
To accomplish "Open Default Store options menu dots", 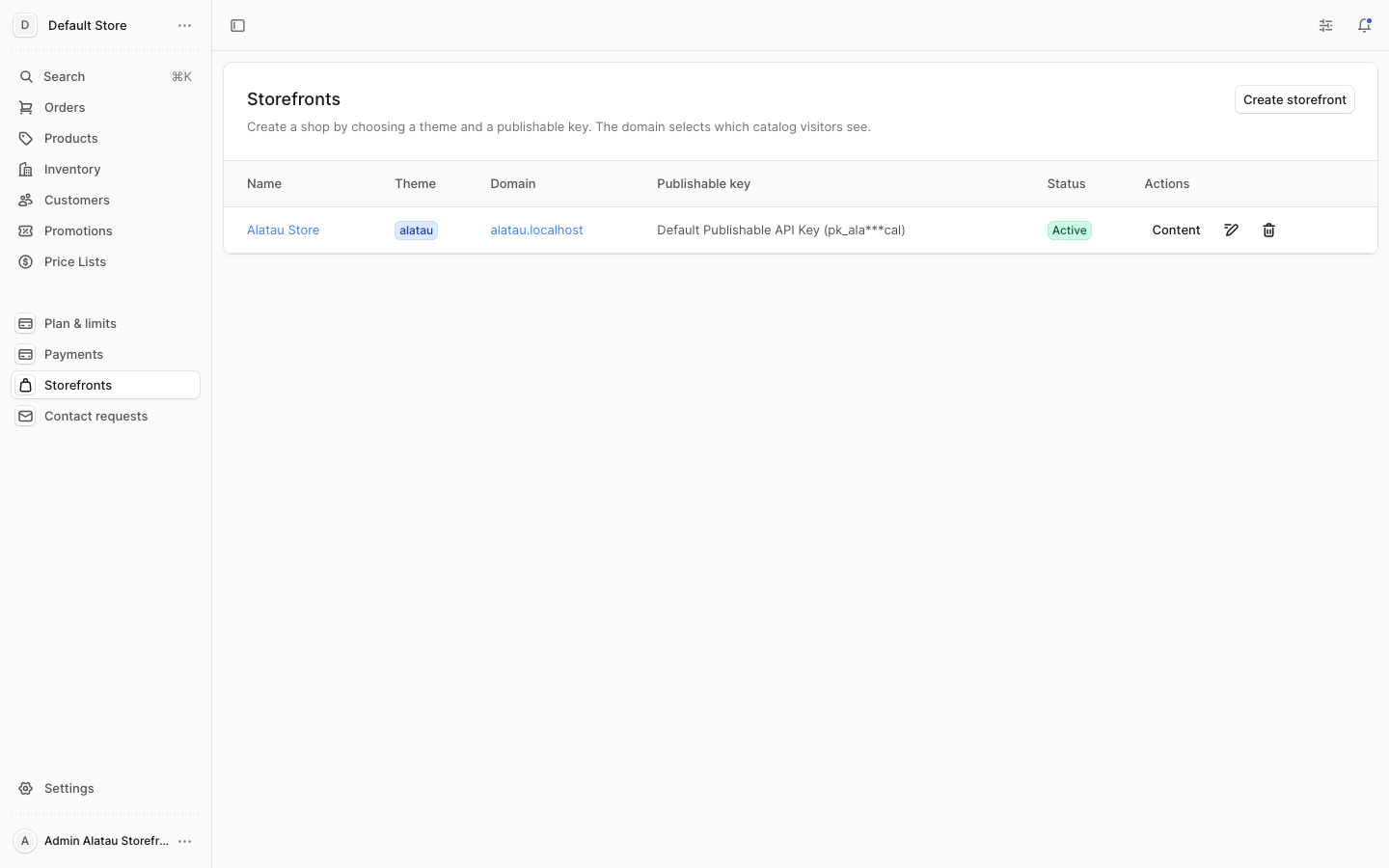I will click(x=184, y=26).
